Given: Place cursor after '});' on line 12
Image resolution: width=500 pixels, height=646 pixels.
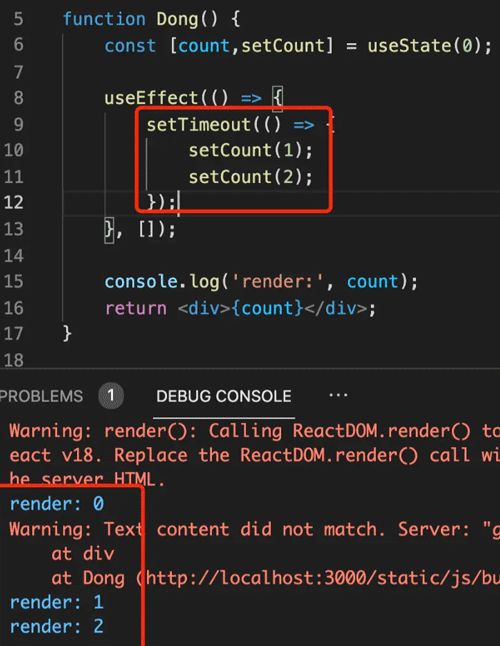Looking at the screenshot, I should point(178,202).
